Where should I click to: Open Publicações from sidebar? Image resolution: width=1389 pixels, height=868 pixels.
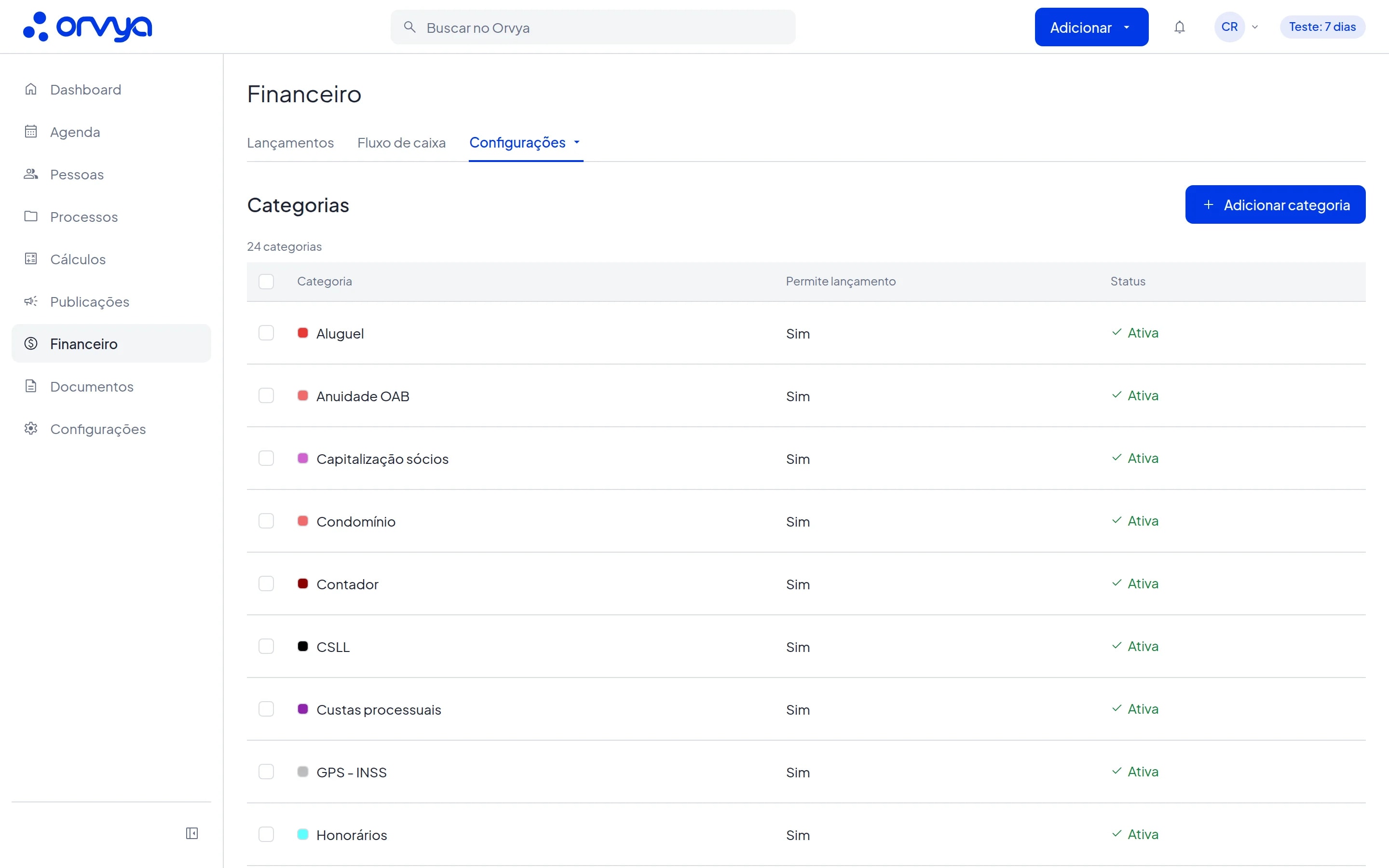(111, 301)
